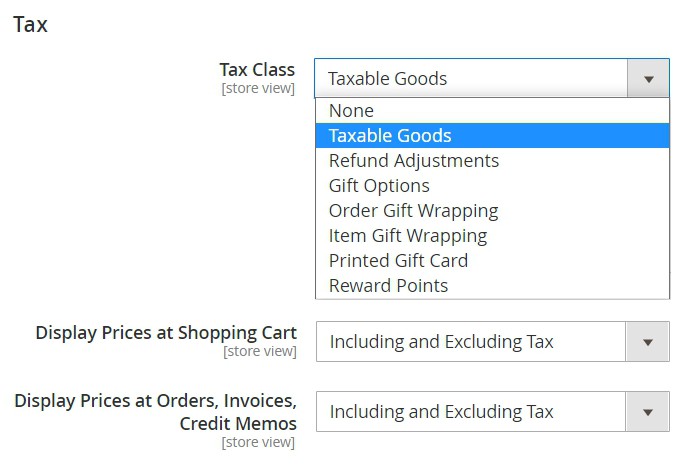Screen dimensions: 684x472
Task: Click the Tax Class field label
Action: point(257,70)
